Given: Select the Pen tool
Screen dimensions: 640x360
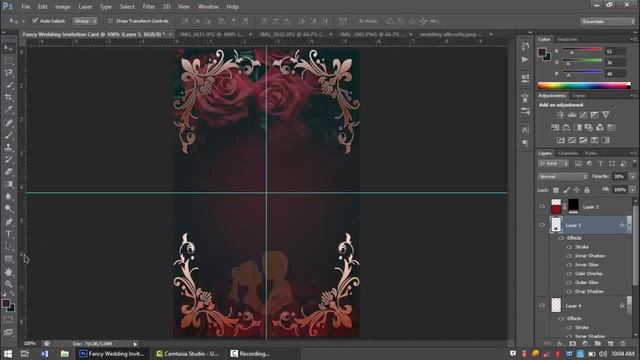Looking at the screenshot, I should [x=9, y=222].
